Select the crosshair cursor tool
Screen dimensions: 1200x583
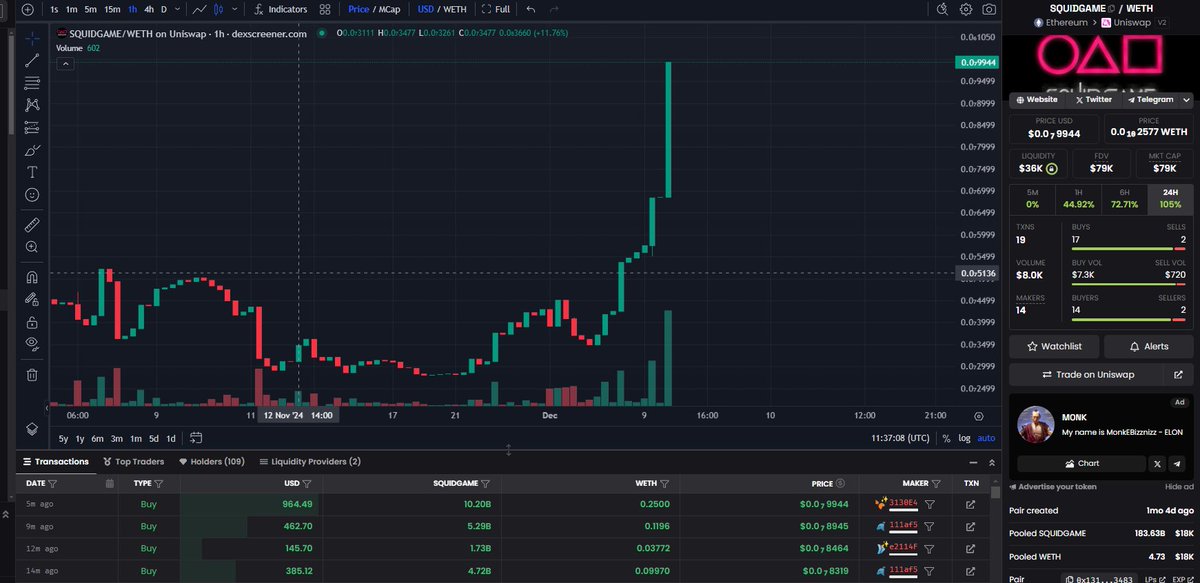click(x=32, y=38)
